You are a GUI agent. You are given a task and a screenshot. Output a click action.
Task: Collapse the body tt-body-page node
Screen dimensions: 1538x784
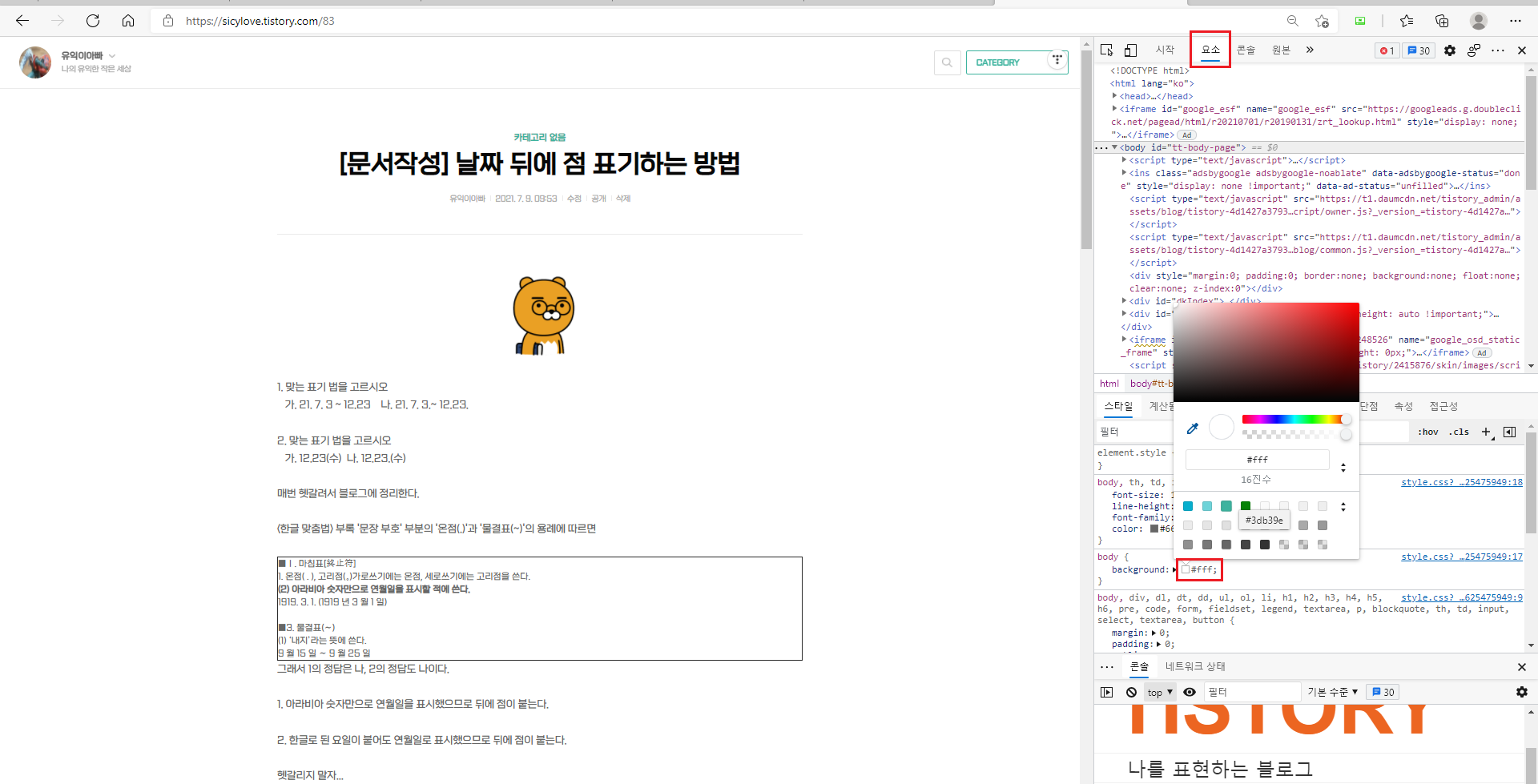tap(1114, 147)
